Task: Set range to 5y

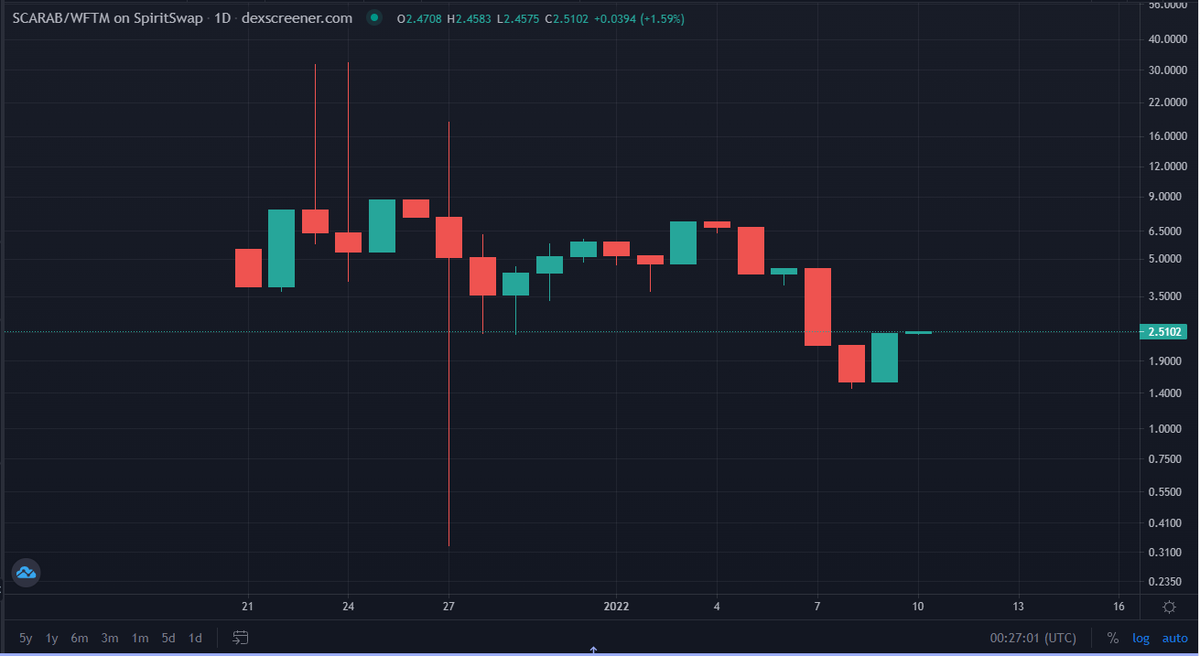Action: coord(25,637)
